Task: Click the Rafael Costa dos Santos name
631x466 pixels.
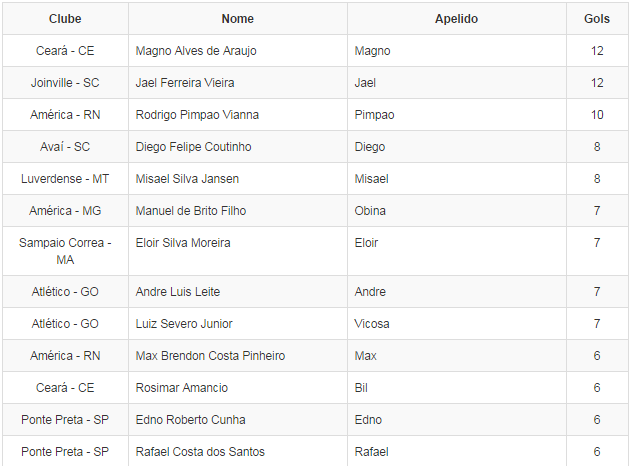Action: click(200, 452)
